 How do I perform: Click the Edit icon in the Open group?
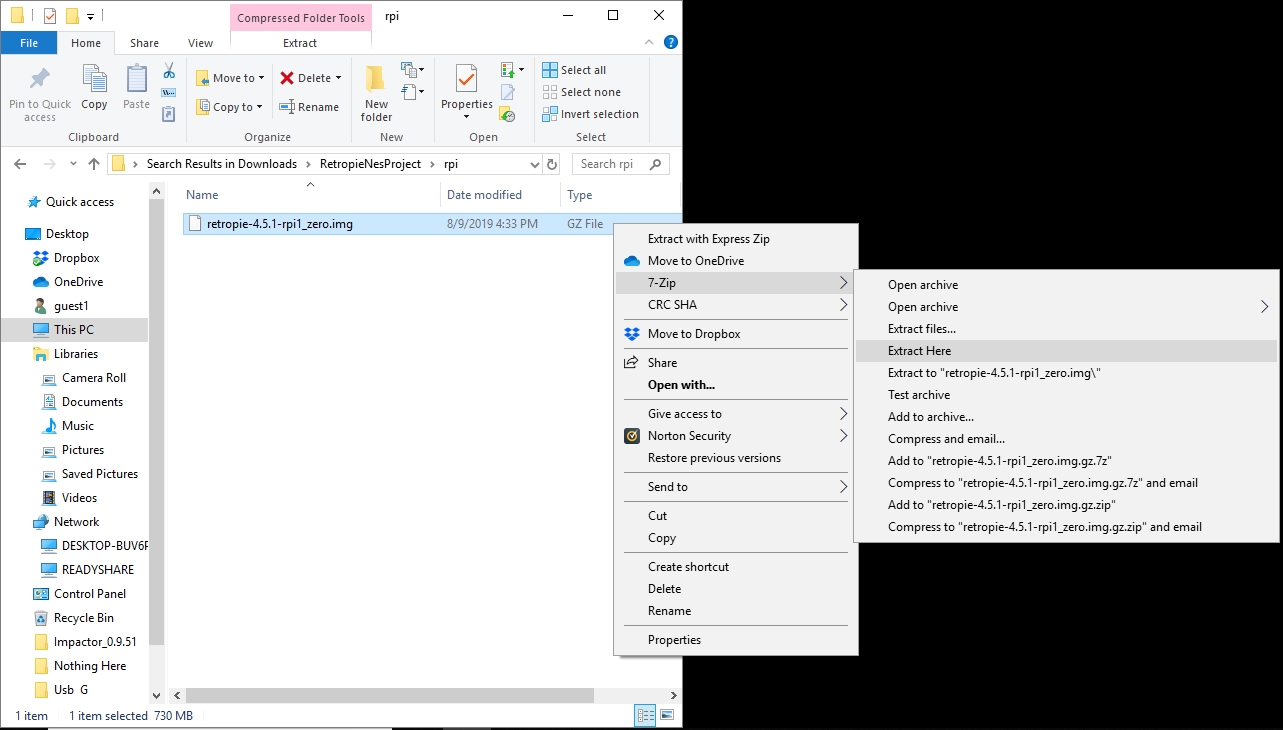click(508, 92)
